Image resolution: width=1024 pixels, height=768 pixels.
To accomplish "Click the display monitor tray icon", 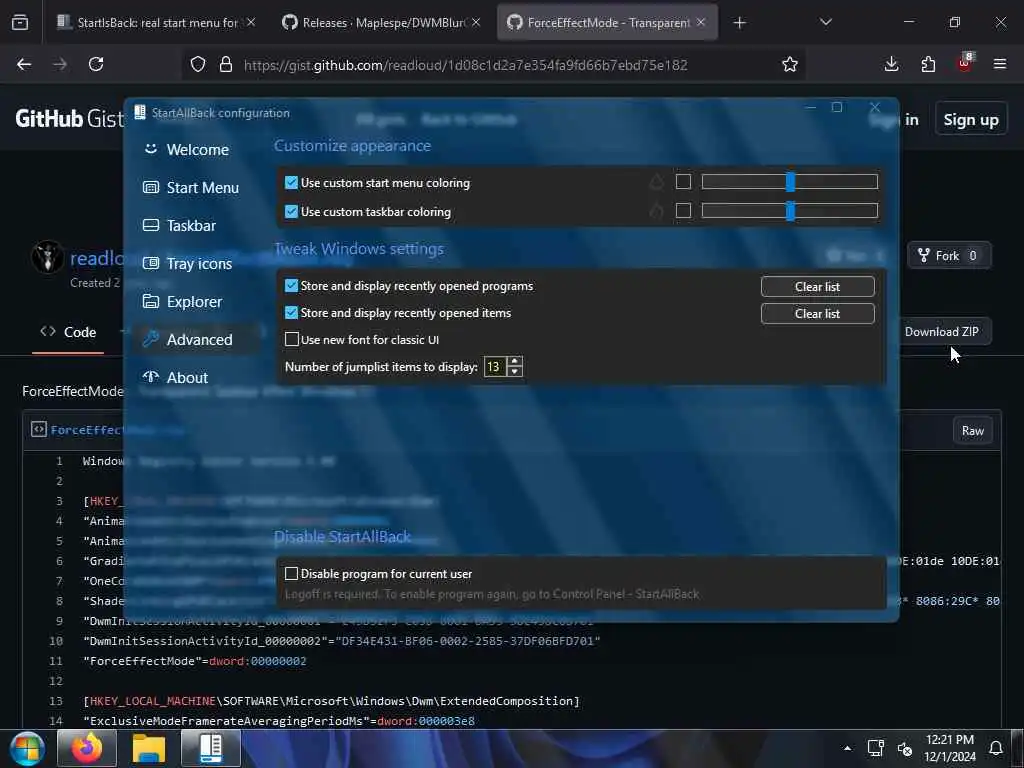I will 876,748.
